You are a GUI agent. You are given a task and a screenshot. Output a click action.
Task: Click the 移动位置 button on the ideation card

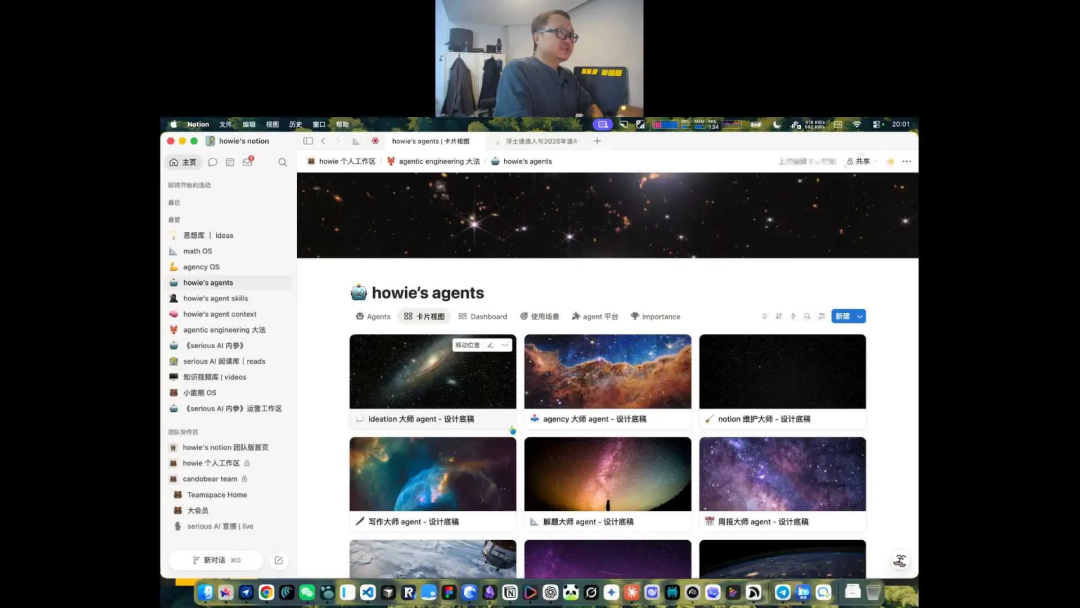tap(468, 345)
